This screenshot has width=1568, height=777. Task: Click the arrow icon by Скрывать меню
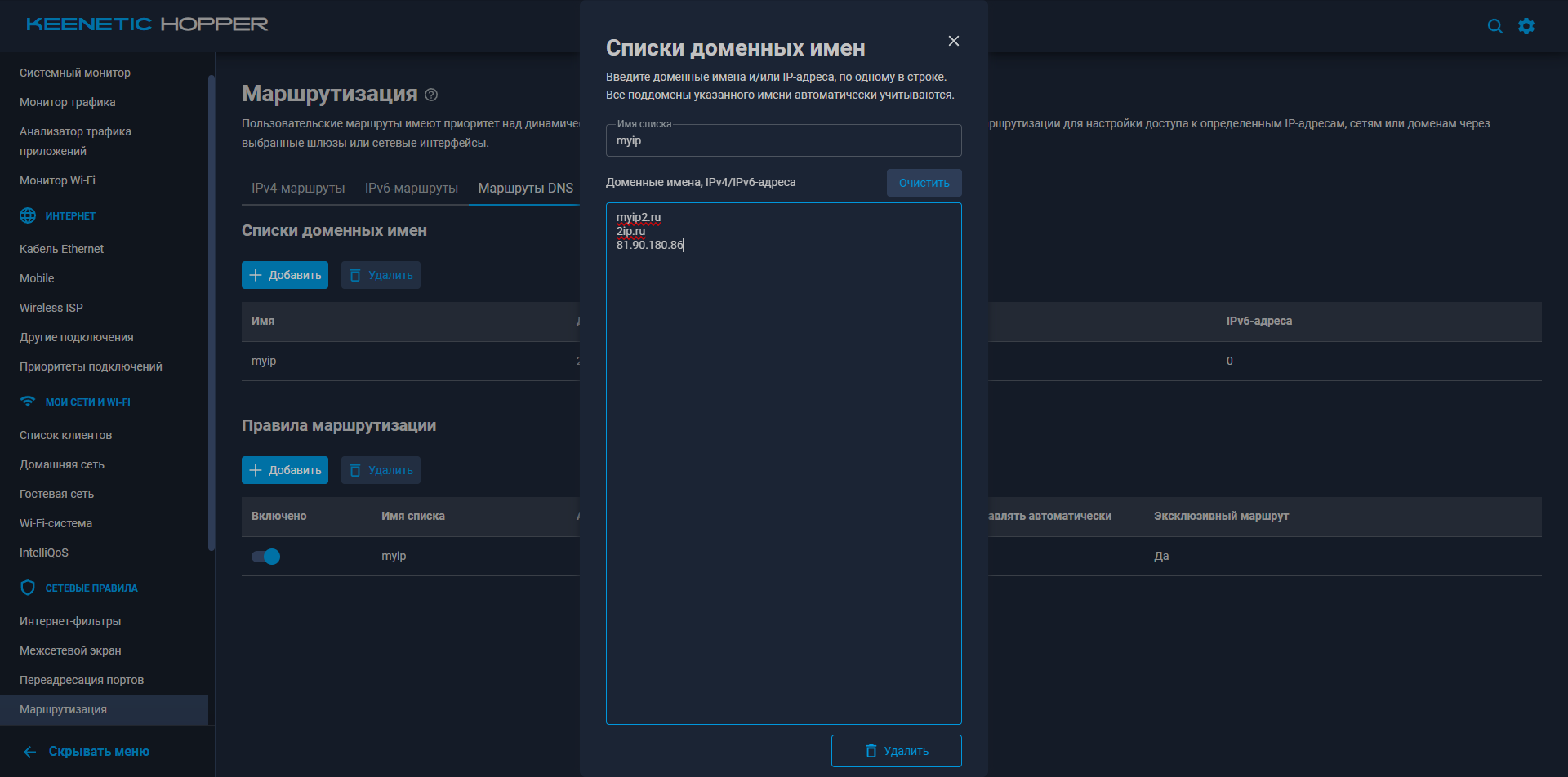click(x=30, y=752)
